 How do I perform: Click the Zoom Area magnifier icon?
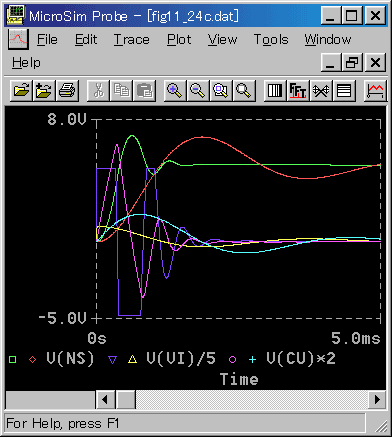[221, 90]
